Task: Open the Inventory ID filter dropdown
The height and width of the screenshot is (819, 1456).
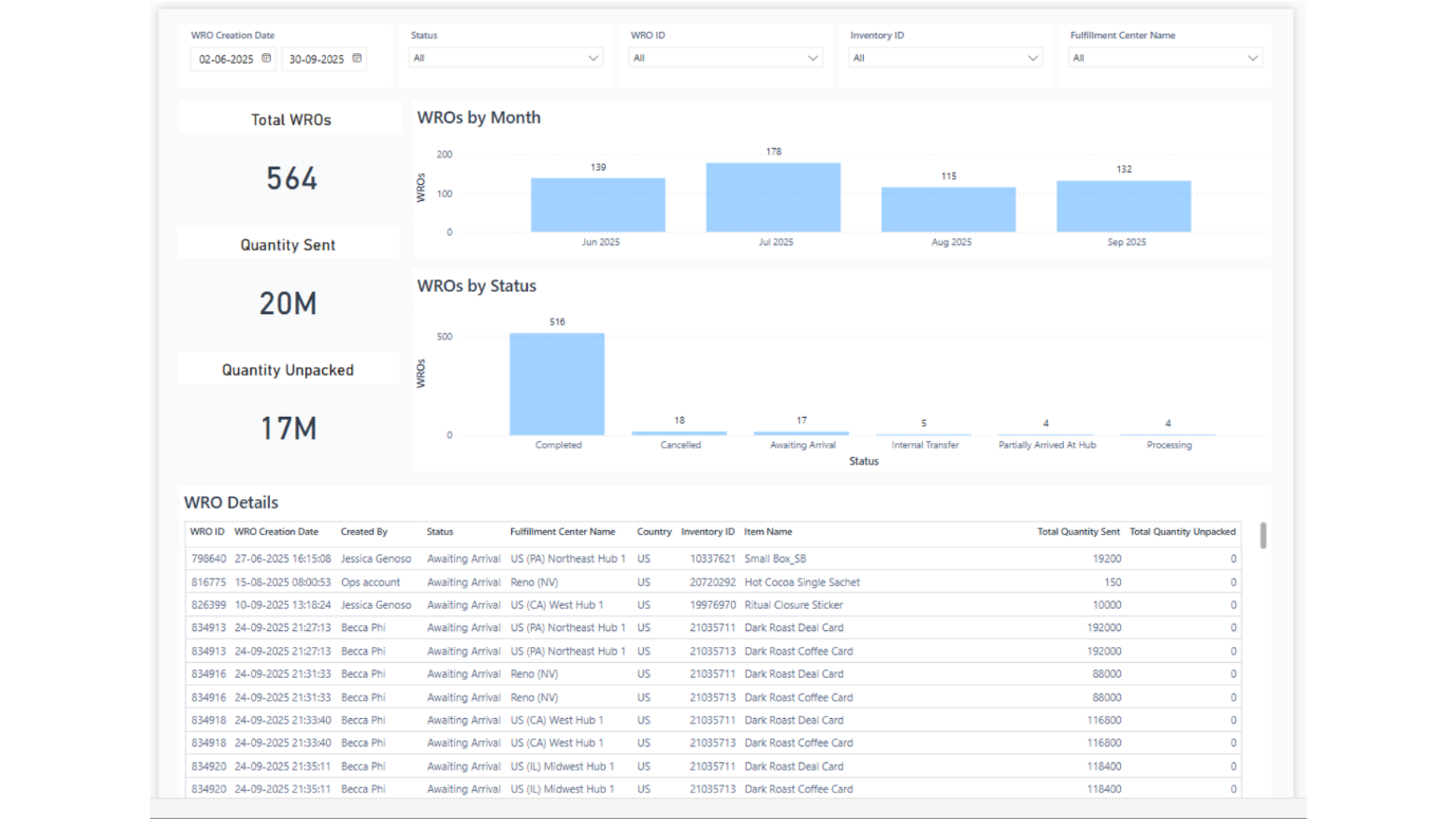Action: (1032, 58)
